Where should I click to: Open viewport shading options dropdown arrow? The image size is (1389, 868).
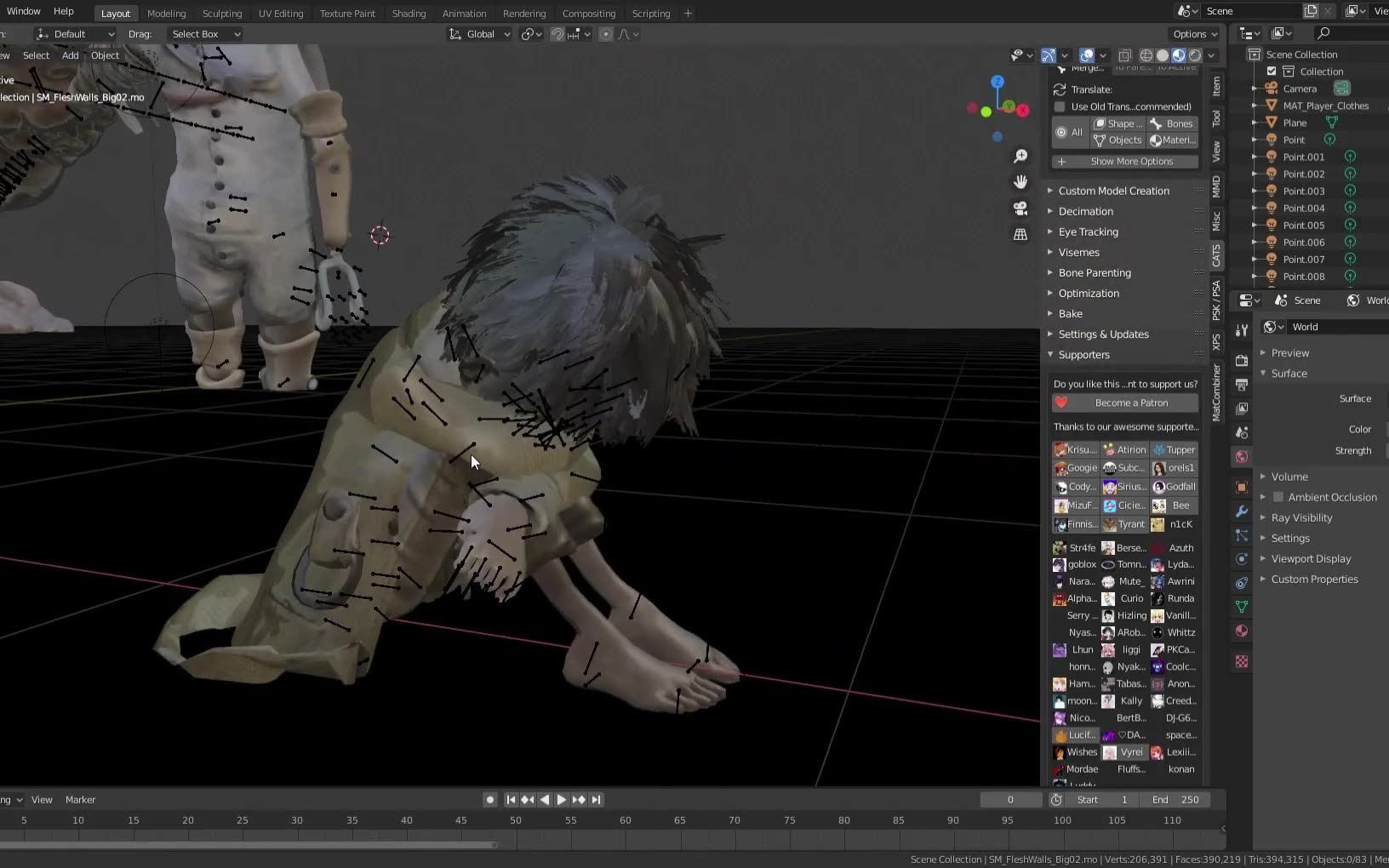[1211, 55]
